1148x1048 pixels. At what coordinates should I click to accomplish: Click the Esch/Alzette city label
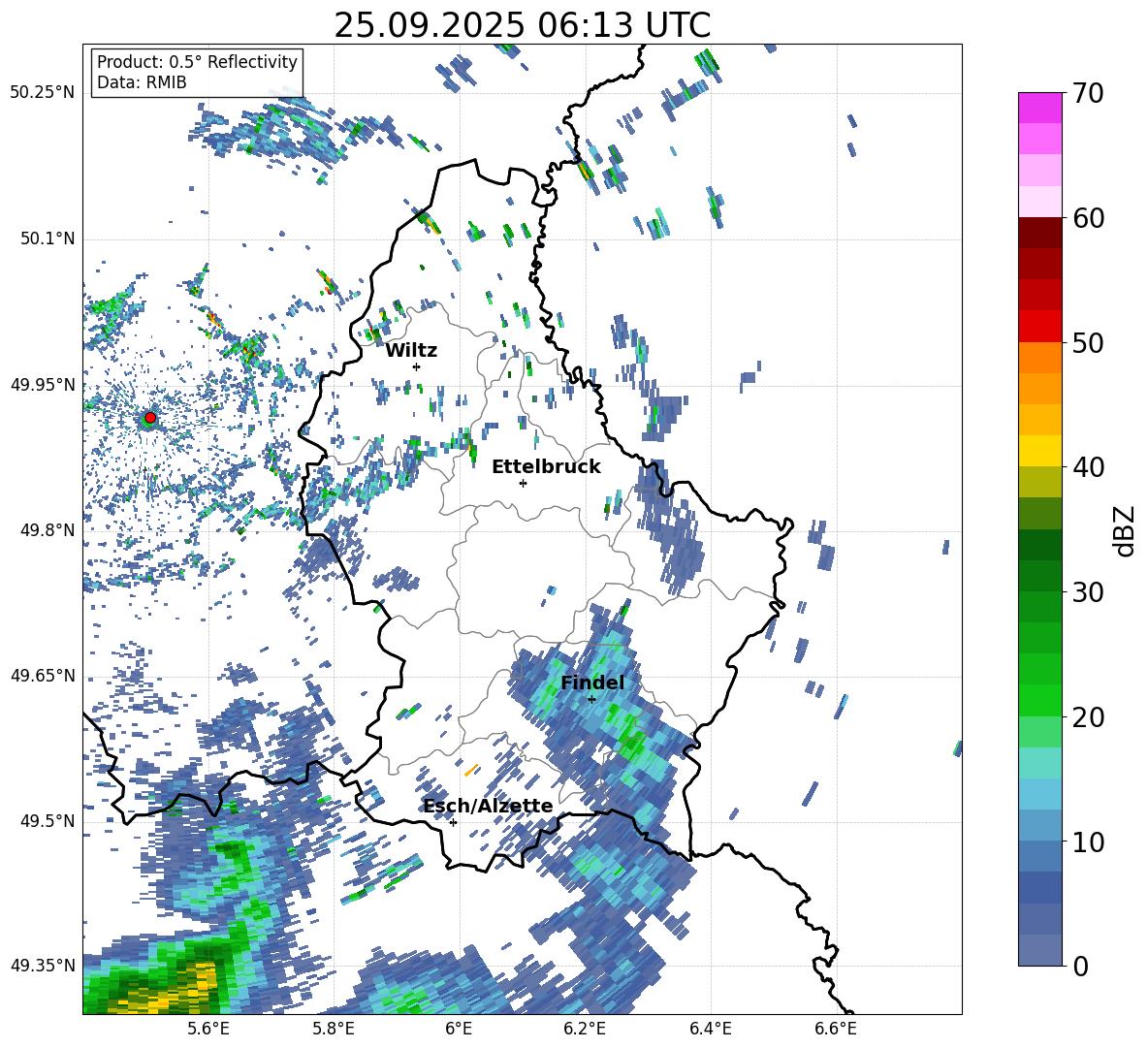[x=489, y=807]
